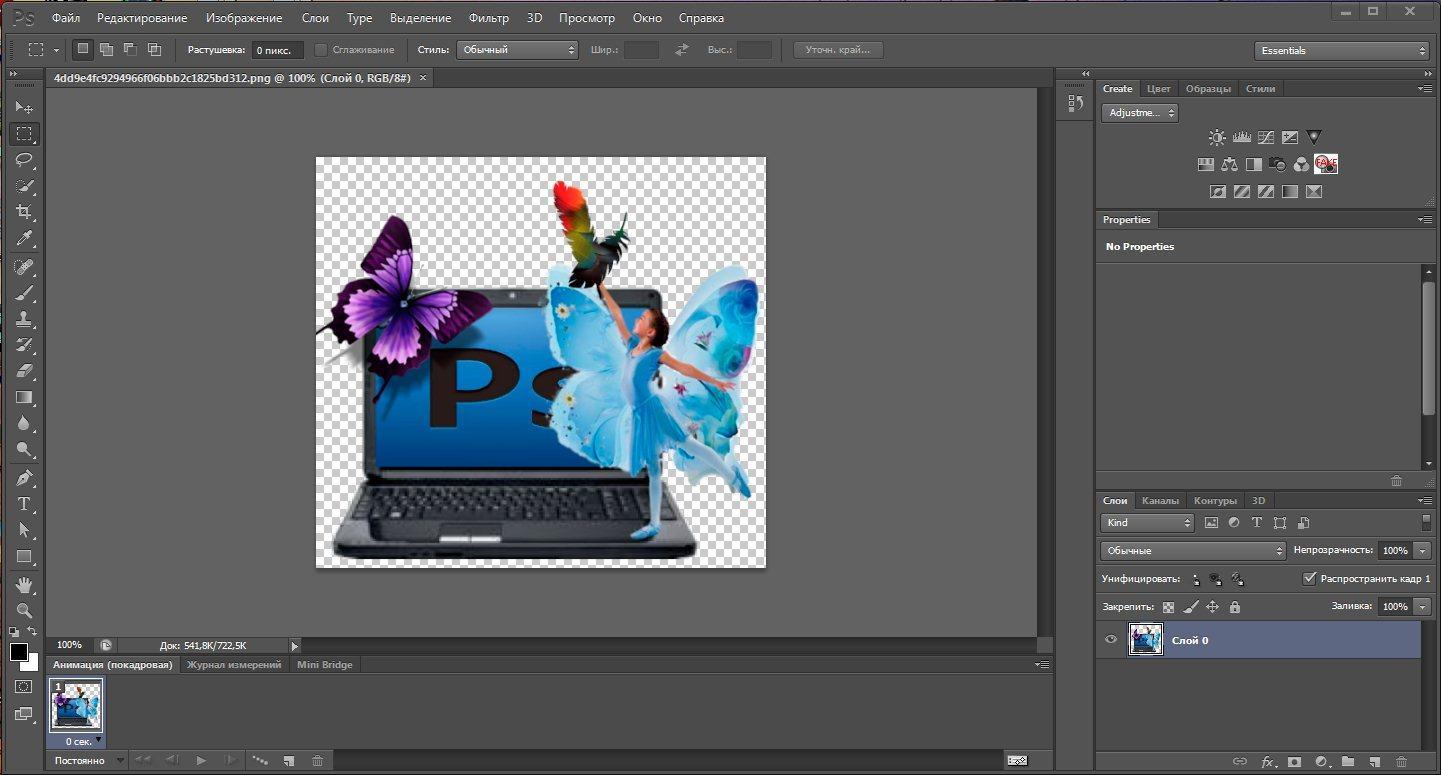This screenshot has height=775, width=1441.
Task: Play the frame animation
Action: [x=201, y=761]
